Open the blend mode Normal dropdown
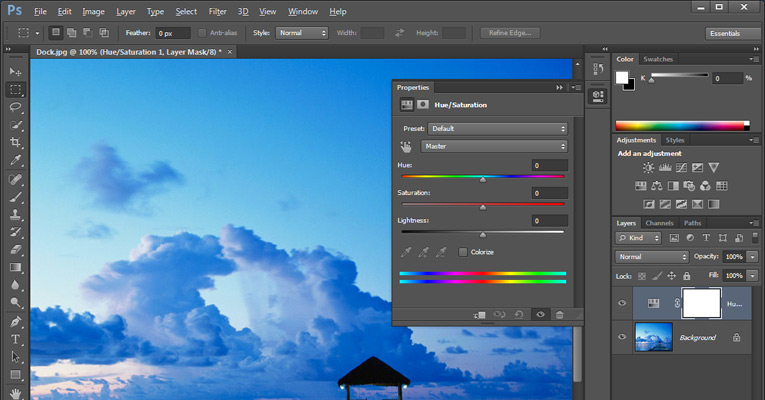 pyautogui.click(x=651, y=257)
